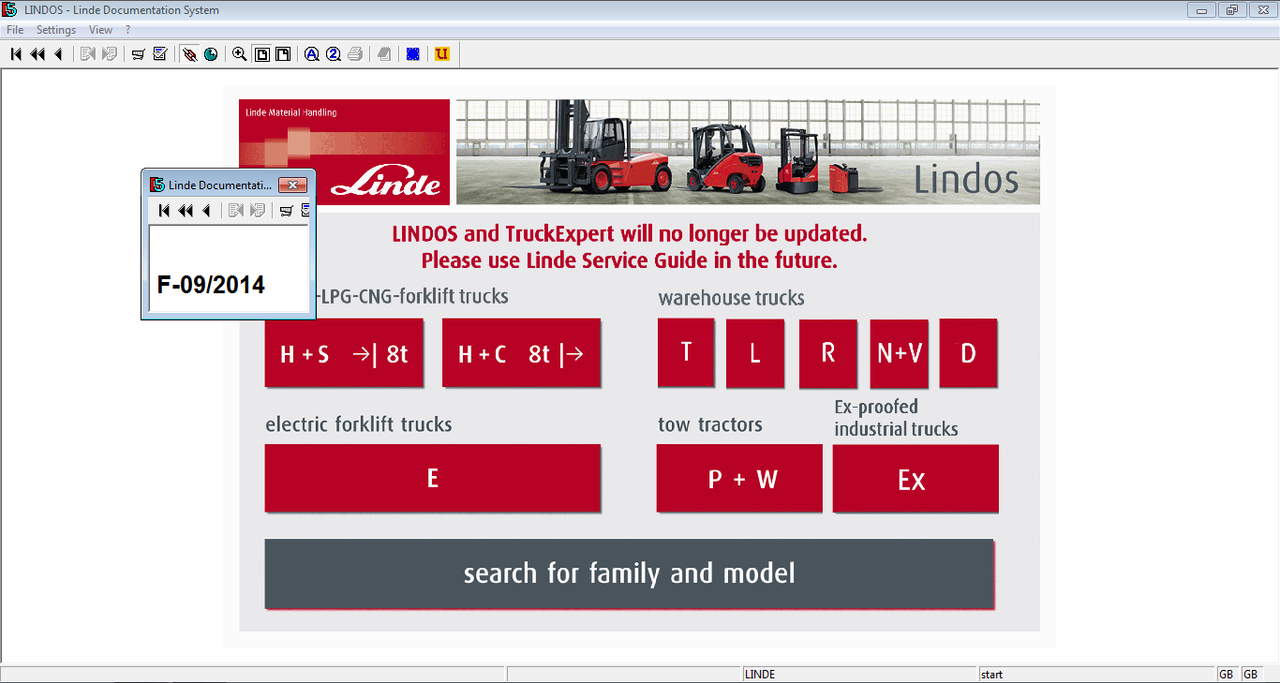
Task: Click greyed next-document icon in small window
Action: (x=257, y=210)
